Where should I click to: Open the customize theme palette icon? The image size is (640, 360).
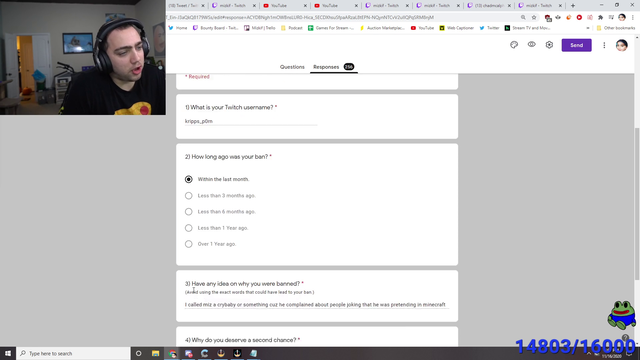[x=514, y=45]
